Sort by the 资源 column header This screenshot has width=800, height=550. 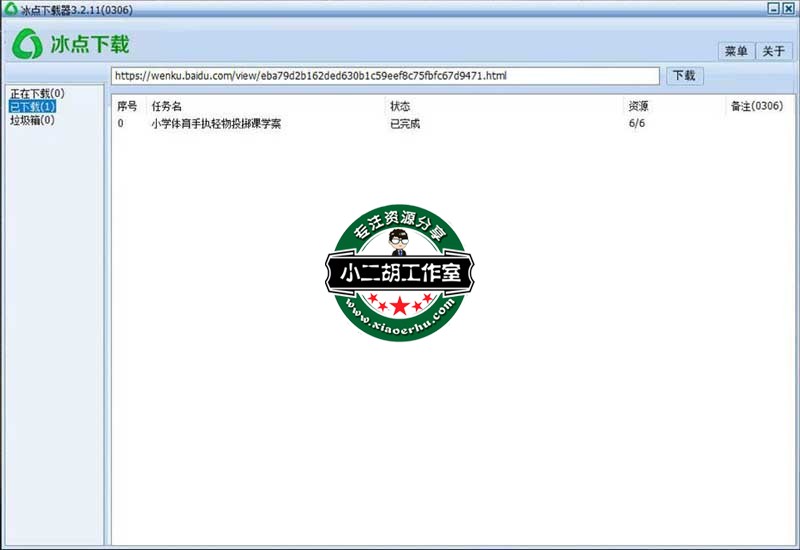[638, 106]
